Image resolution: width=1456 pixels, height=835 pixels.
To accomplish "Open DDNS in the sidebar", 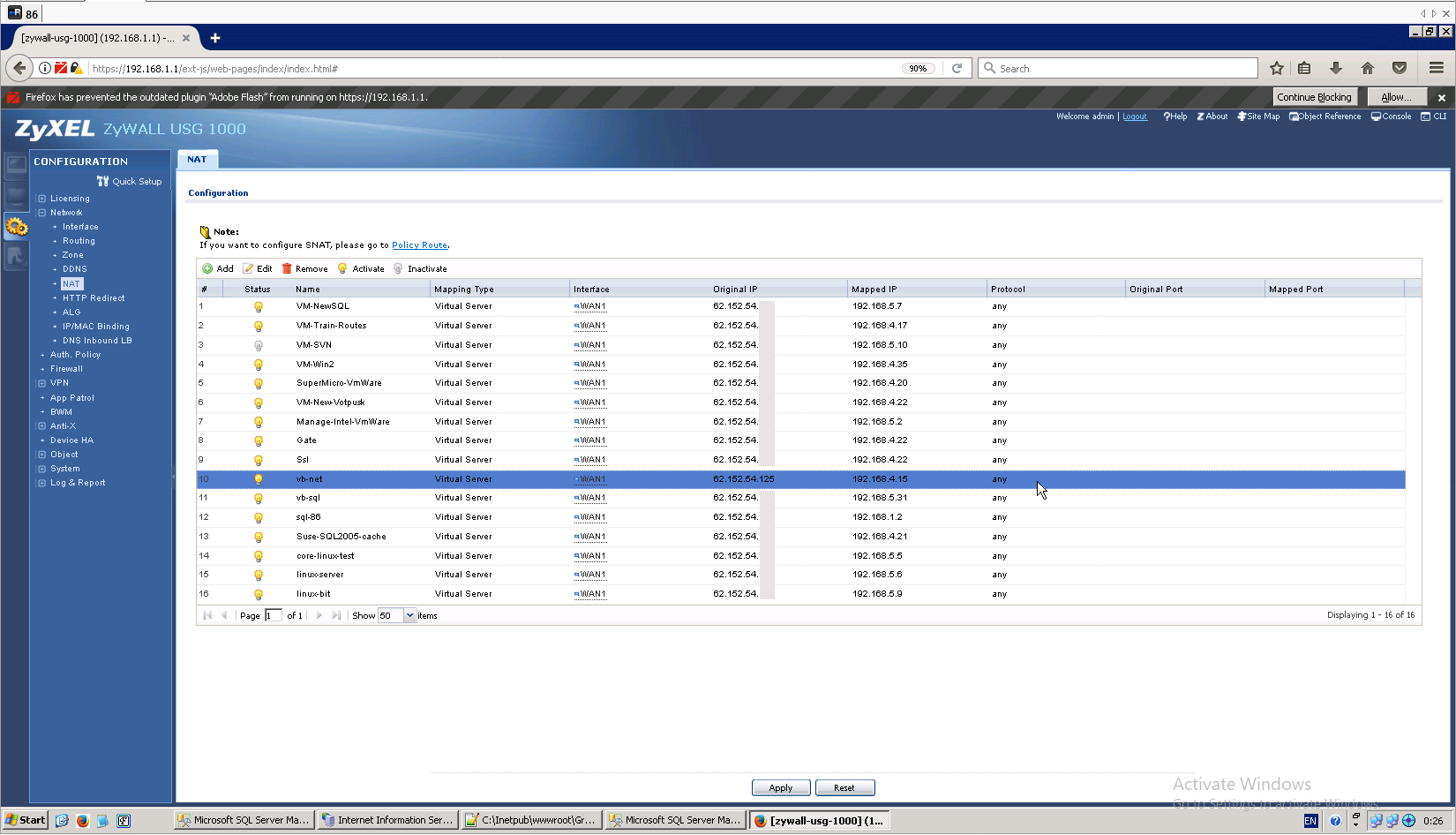I will pyautogui.click(x=74, y=269).
